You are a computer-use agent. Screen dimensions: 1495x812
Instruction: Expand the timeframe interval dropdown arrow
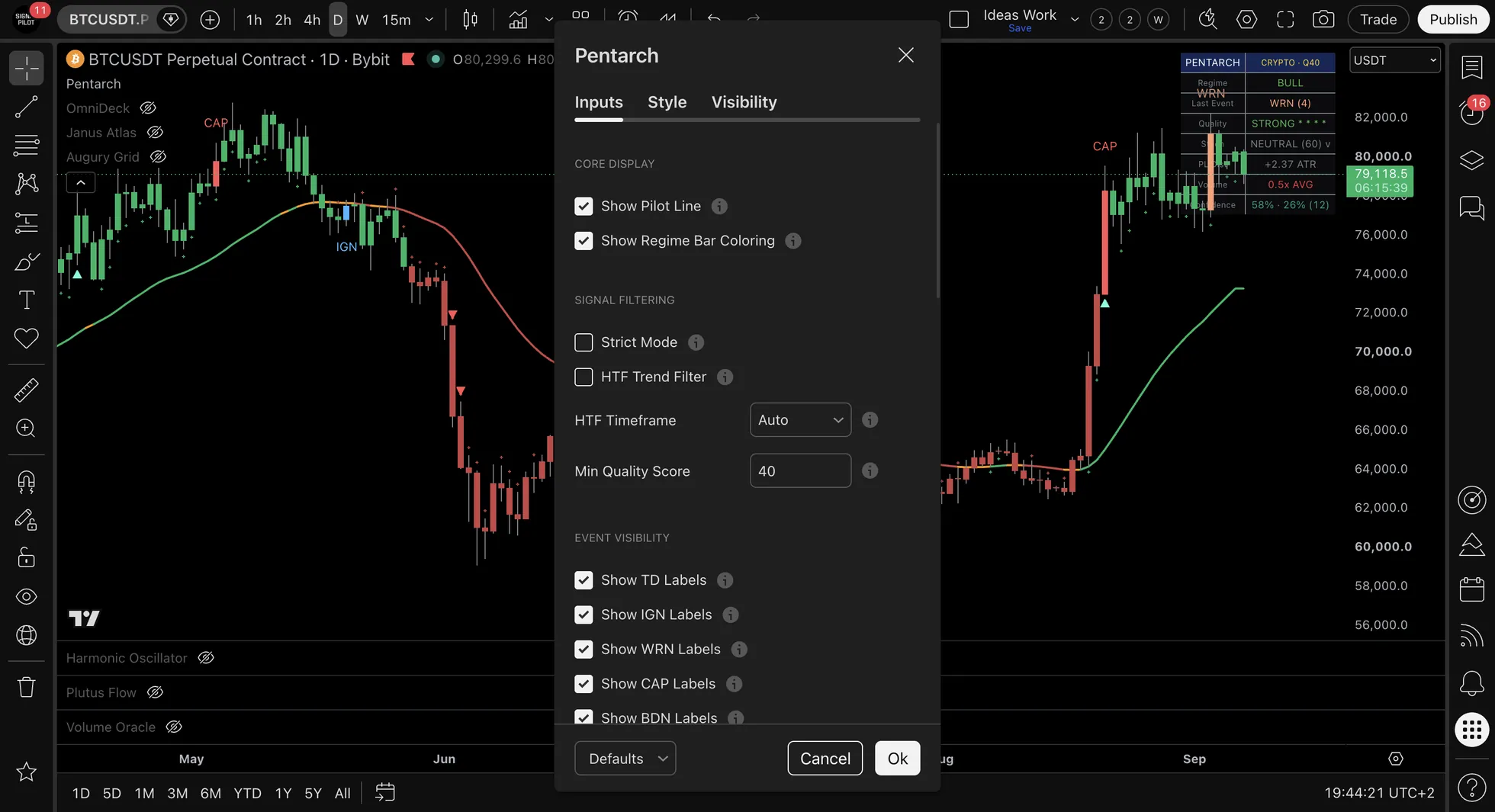tap(429, 19)
